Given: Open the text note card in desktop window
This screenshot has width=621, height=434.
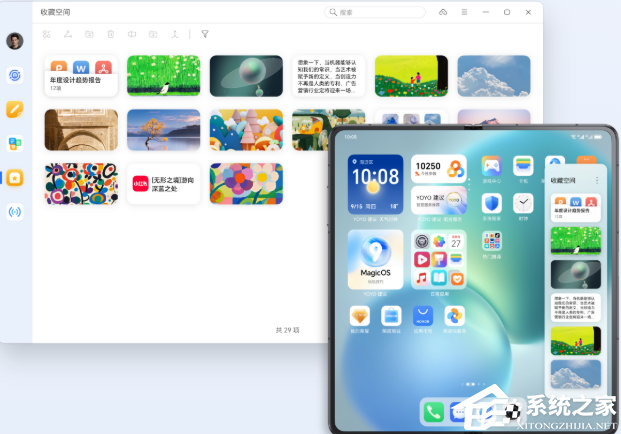Looking at the screenshot, I should pos(329,76).
